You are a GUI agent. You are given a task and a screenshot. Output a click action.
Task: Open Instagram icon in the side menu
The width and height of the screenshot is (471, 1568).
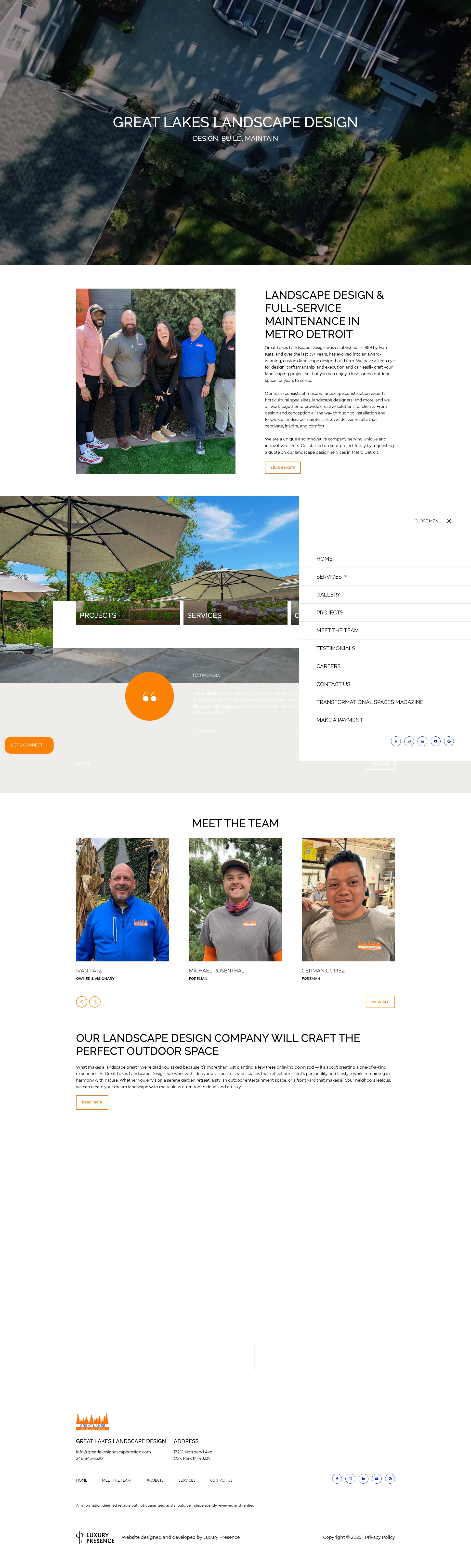click(409, 741)
